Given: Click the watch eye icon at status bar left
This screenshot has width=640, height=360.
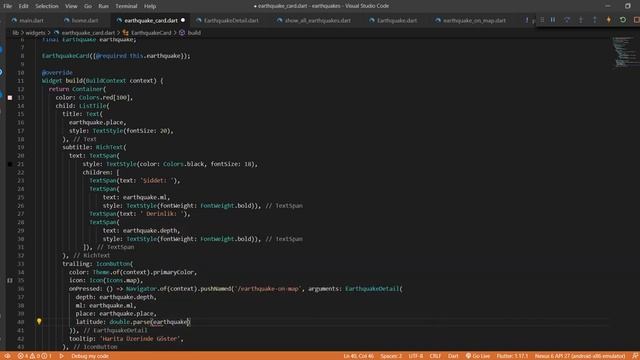Looking at the screenshot, I should (7, 356).
